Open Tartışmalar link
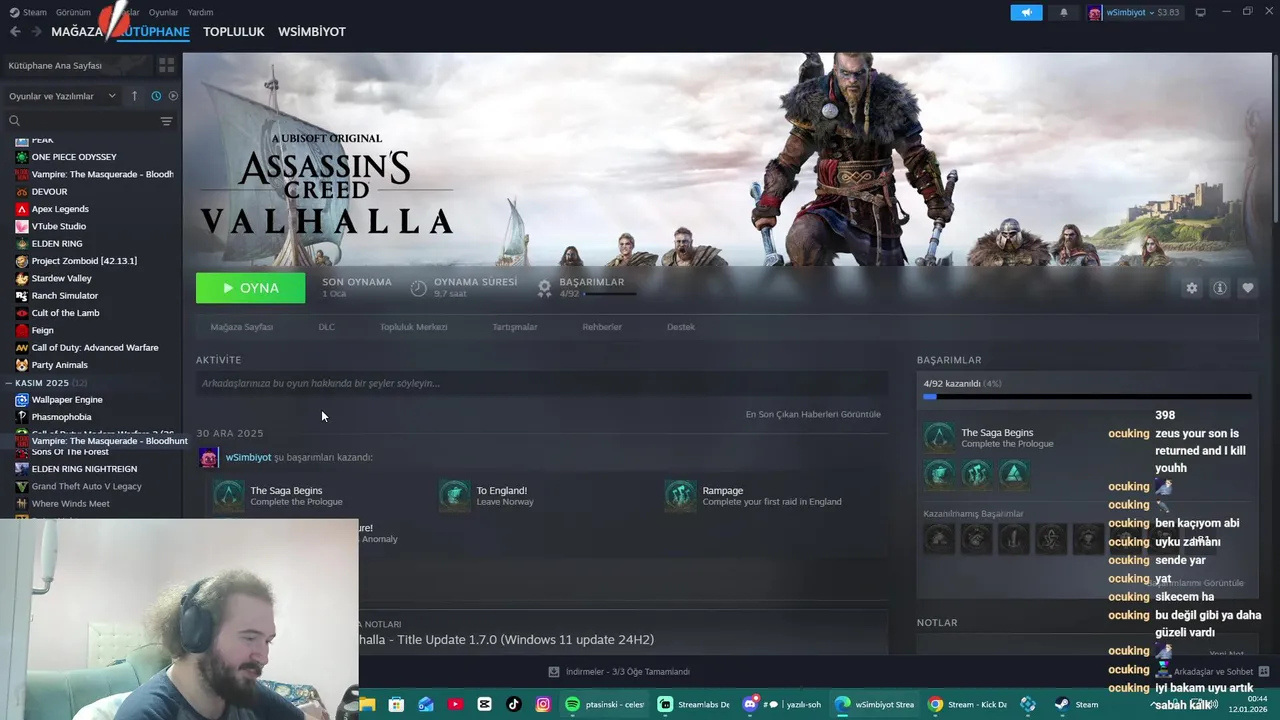This screenshot has height=720, width=1280. tap(514, 327)
